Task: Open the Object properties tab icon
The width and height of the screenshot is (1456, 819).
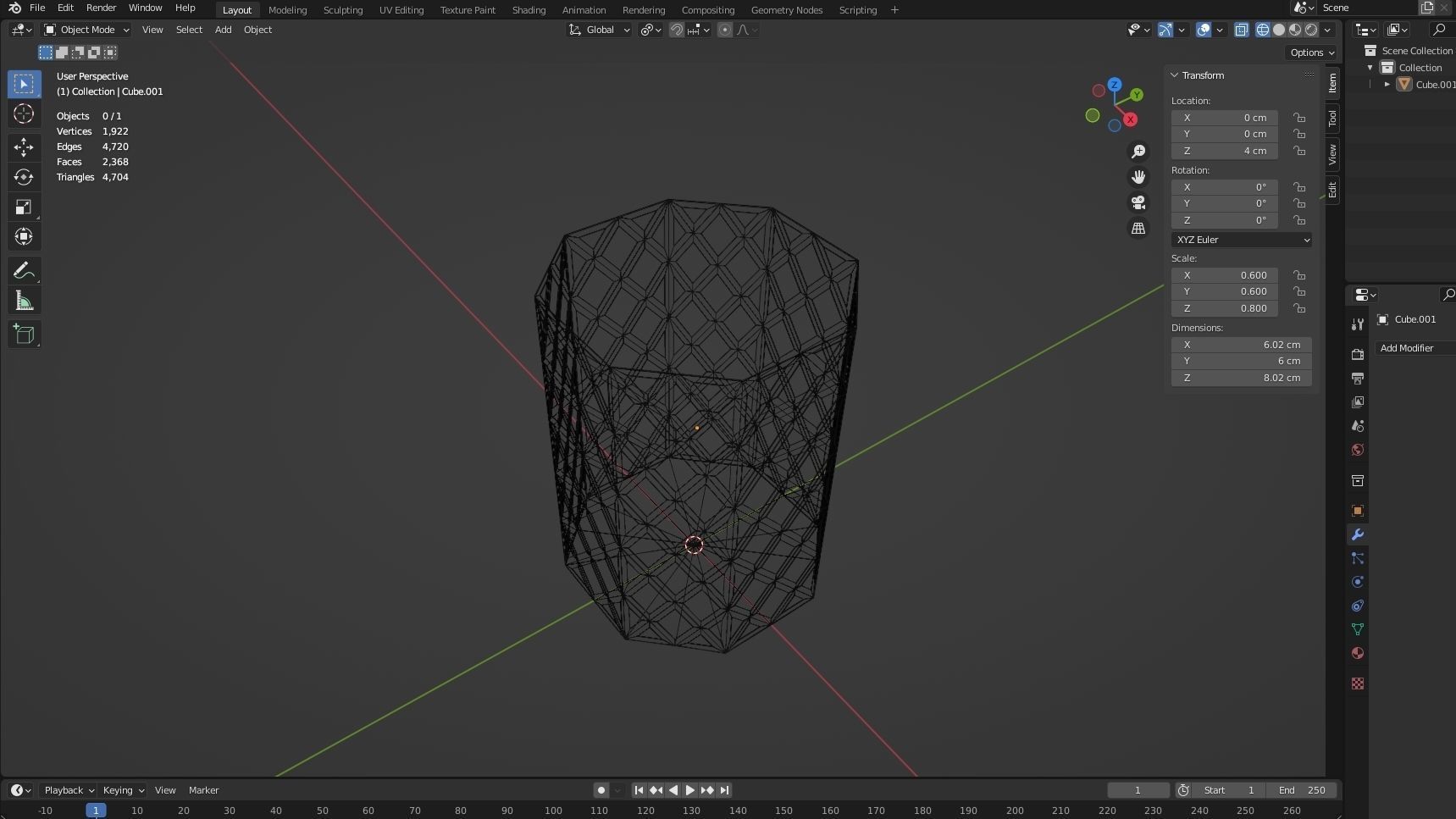Action: pyautogui.click(x=1358, y=511)
